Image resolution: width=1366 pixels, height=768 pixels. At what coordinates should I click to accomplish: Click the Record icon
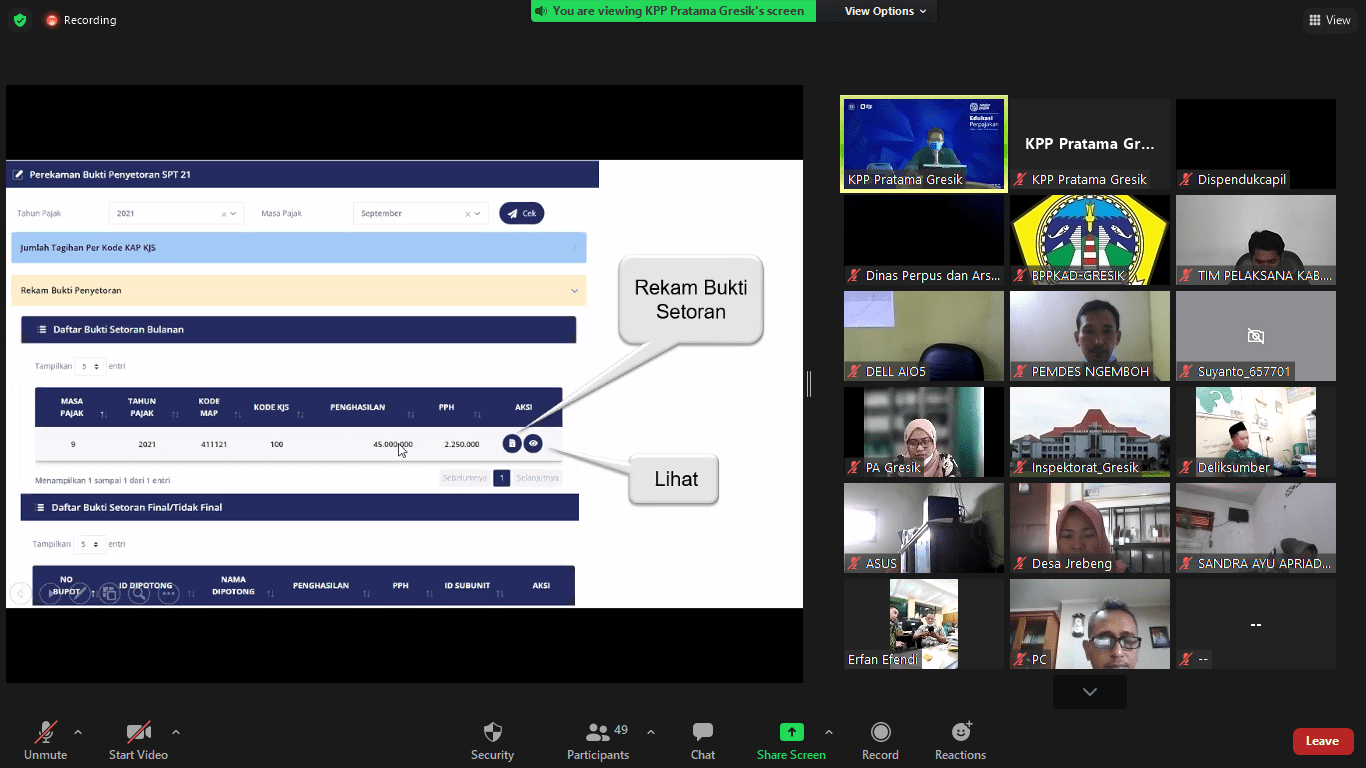click(x=880, y=732)
